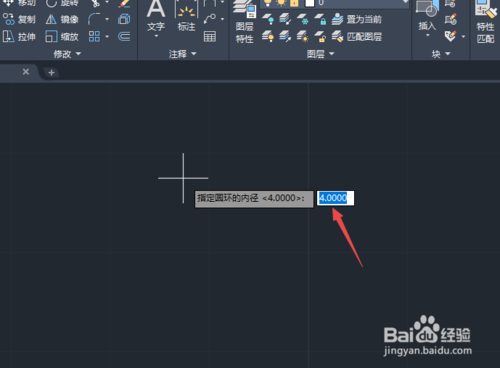Open the Fillet tool dropdown arrow
500x368 pixels.
point(107,19)
